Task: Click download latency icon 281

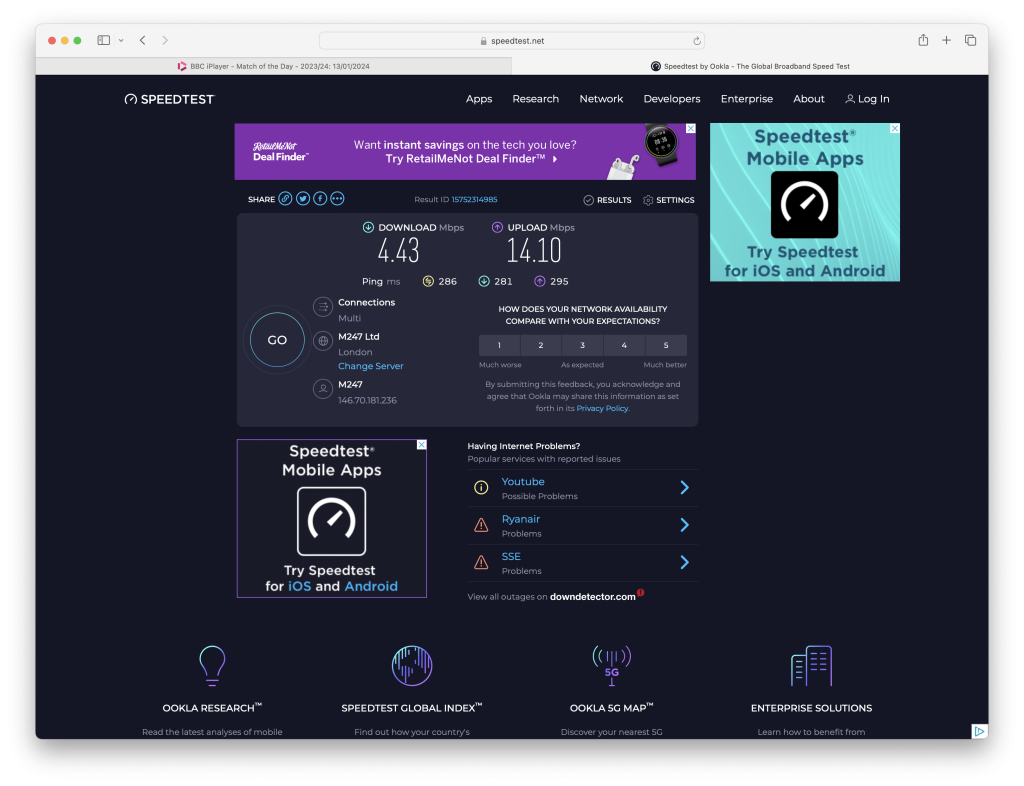Action: [484, 281]
